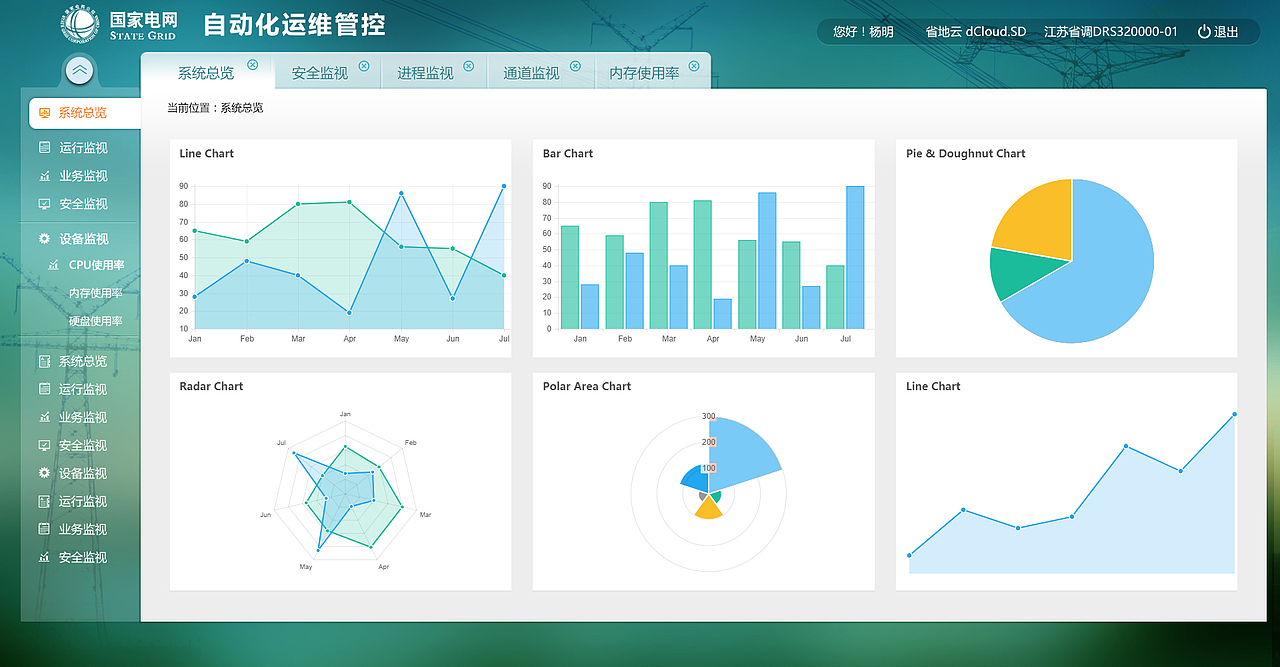Image resolution: width=1280 pixels, height=667 pixels.
Task: Close the 内存使用率 tab via its x icon
Action: [694, 66]
